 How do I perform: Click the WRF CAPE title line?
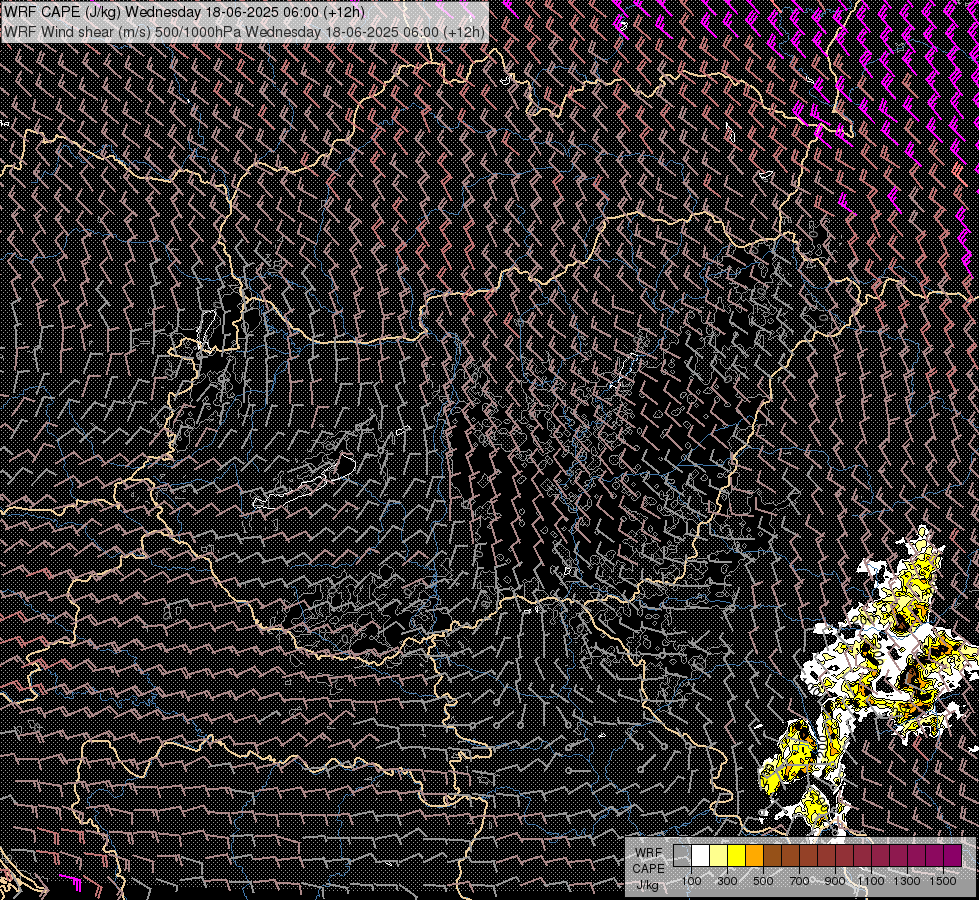pos(184,12)
